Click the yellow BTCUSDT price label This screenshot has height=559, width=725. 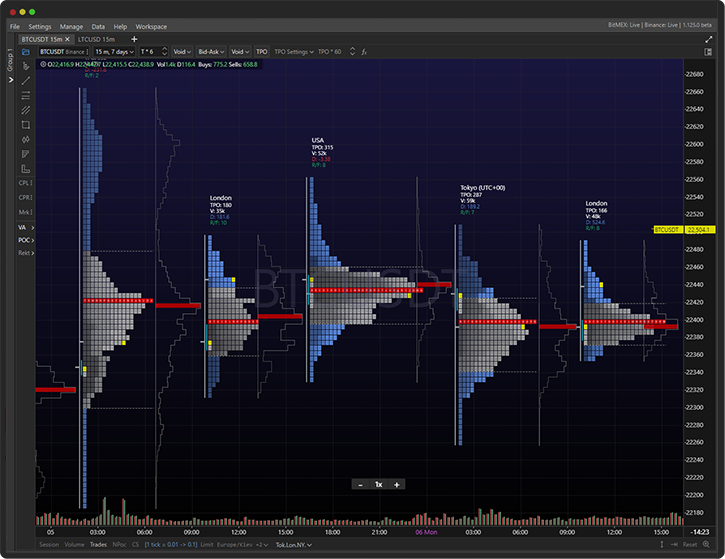(x=668, y=230)
